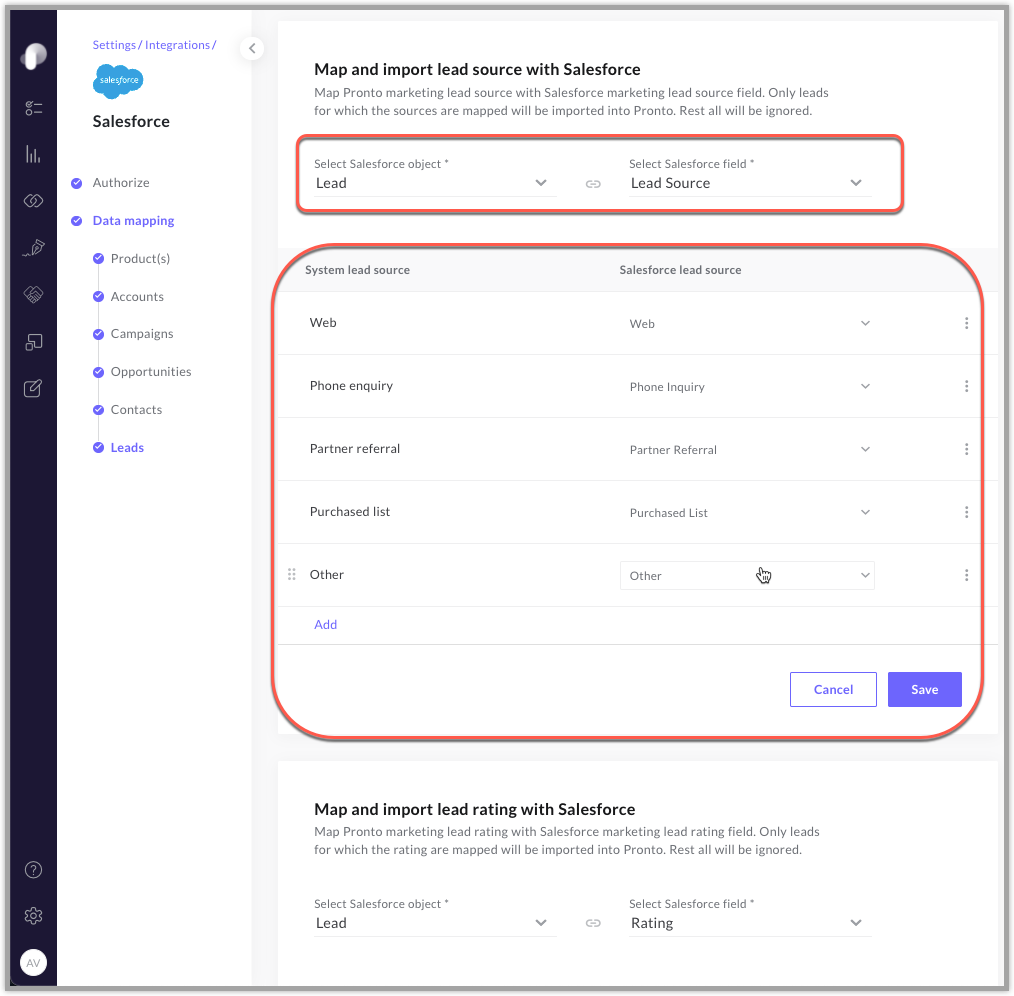1014x996 pixels.
Task: Click the chain links icon in sidebar
Action: pyautogui.click(x=34, y=201)
